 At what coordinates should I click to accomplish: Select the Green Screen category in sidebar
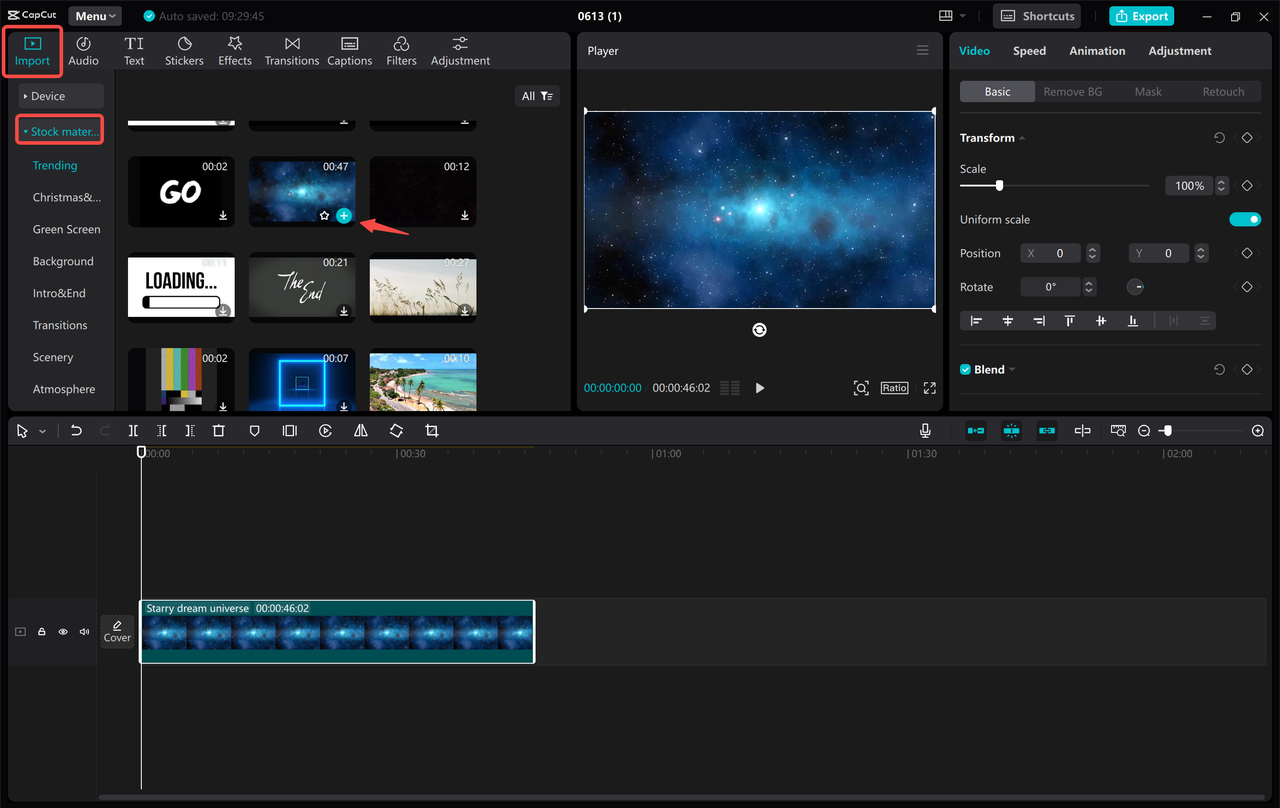(65, 229)
